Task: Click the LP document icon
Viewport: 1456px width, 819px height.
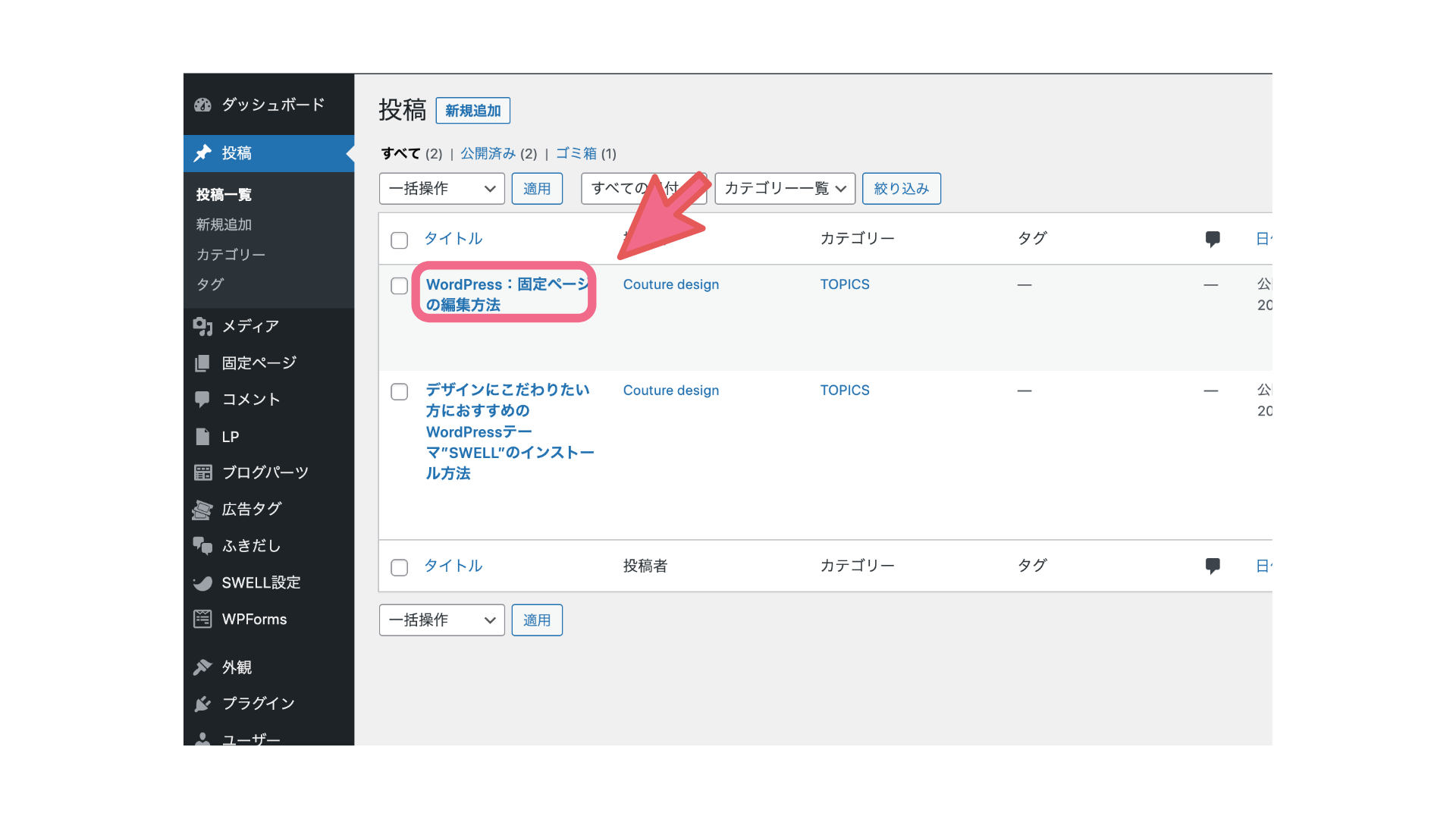Action: pos(202,437)
